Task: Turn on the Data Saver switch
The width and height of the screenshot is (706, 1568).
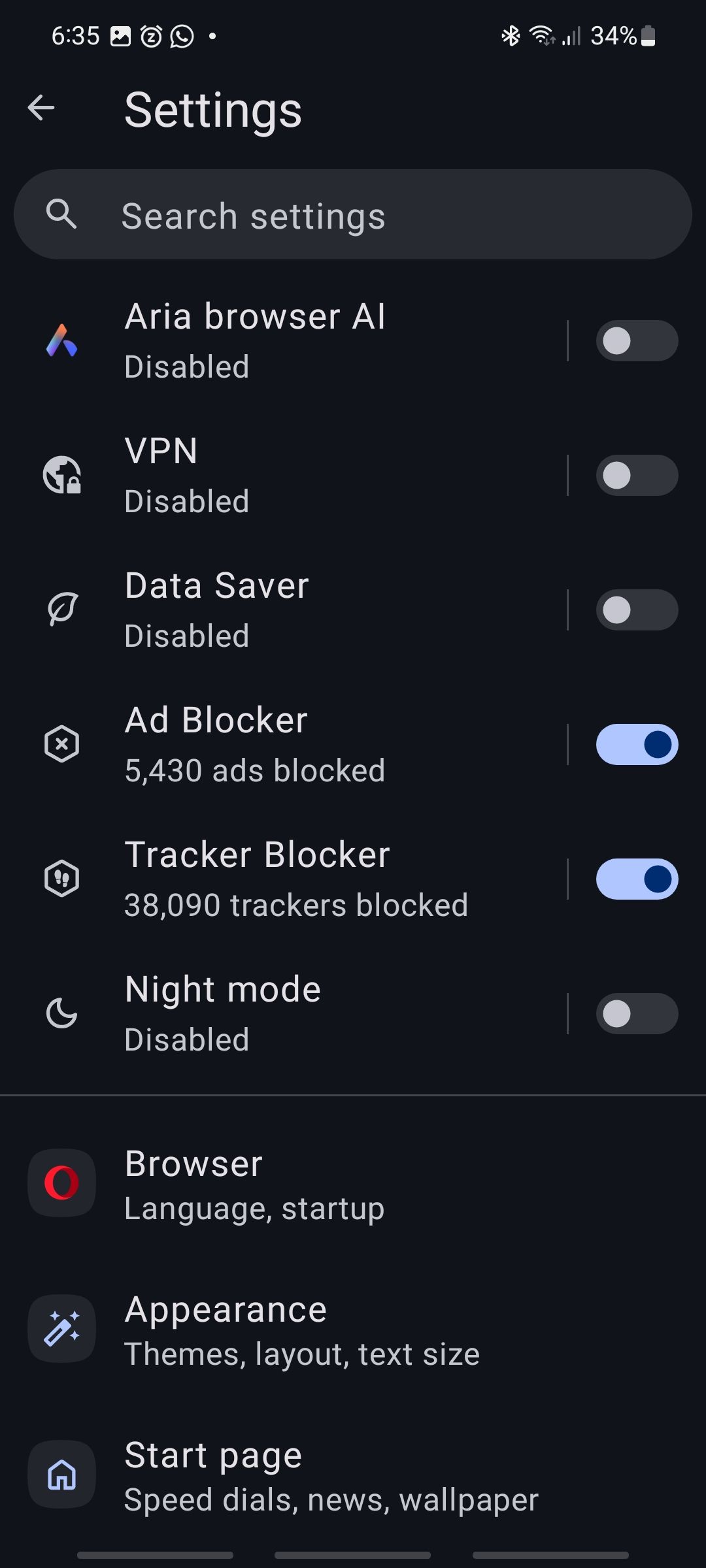Action: point(637,610)
